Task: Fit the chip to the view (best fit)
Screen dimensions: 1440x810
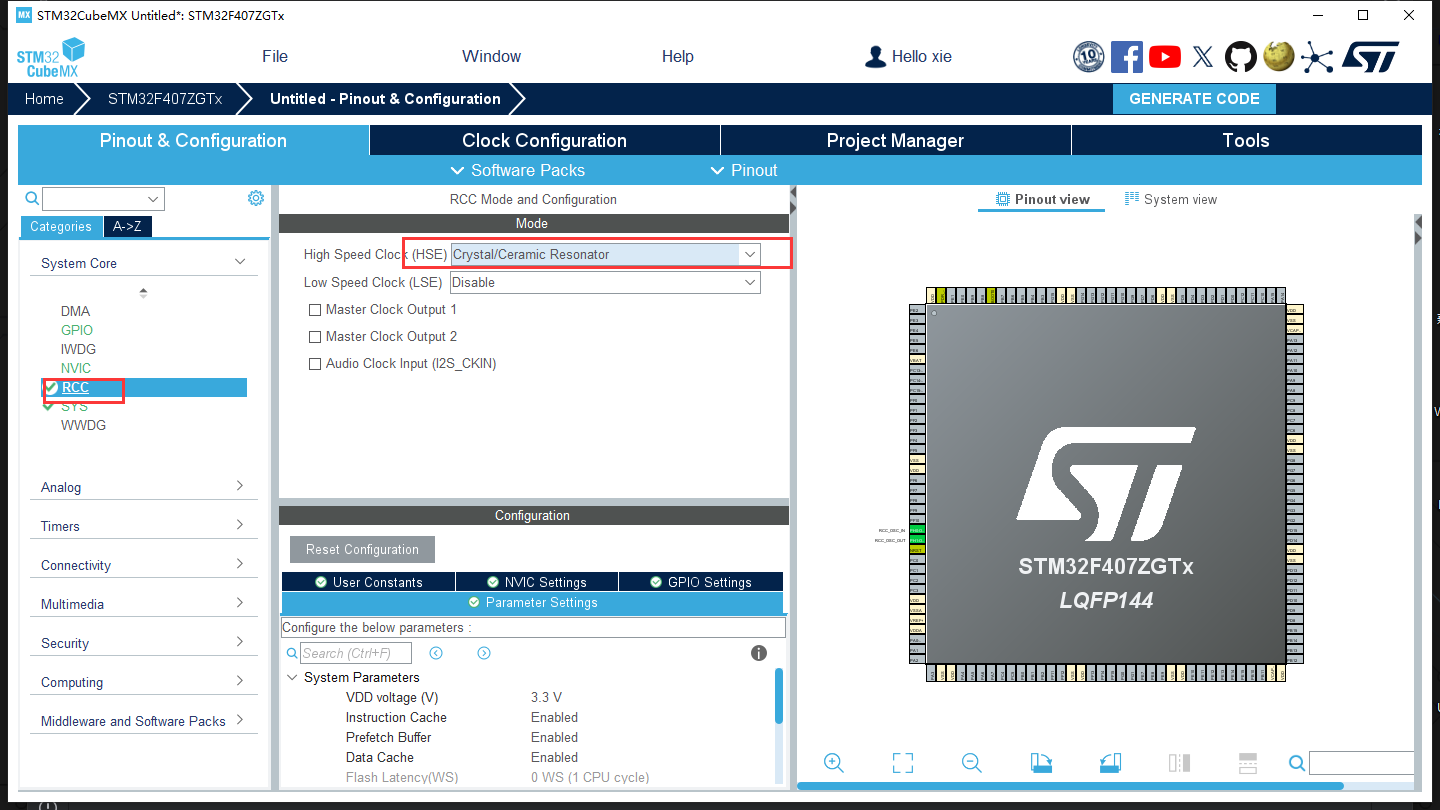Action: click(x=903, y=763)
